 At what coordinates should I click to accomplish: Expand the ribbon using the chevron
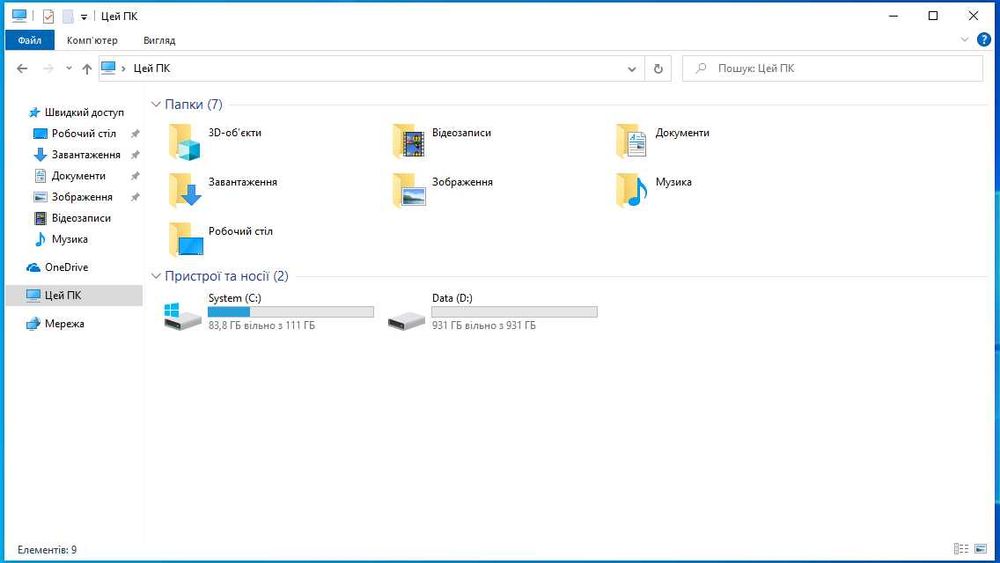[964, 40]
